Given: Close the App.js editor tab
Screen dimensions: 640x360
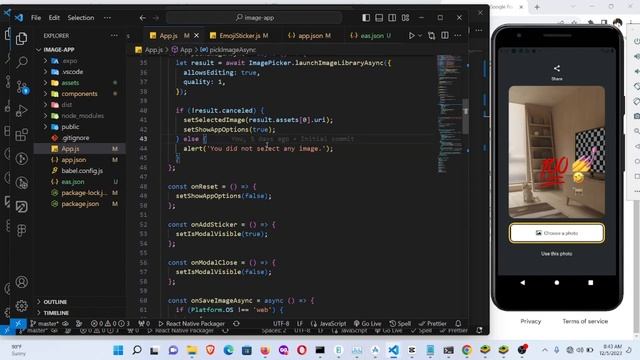Looking at the screenshot, I should pos(196,36).
